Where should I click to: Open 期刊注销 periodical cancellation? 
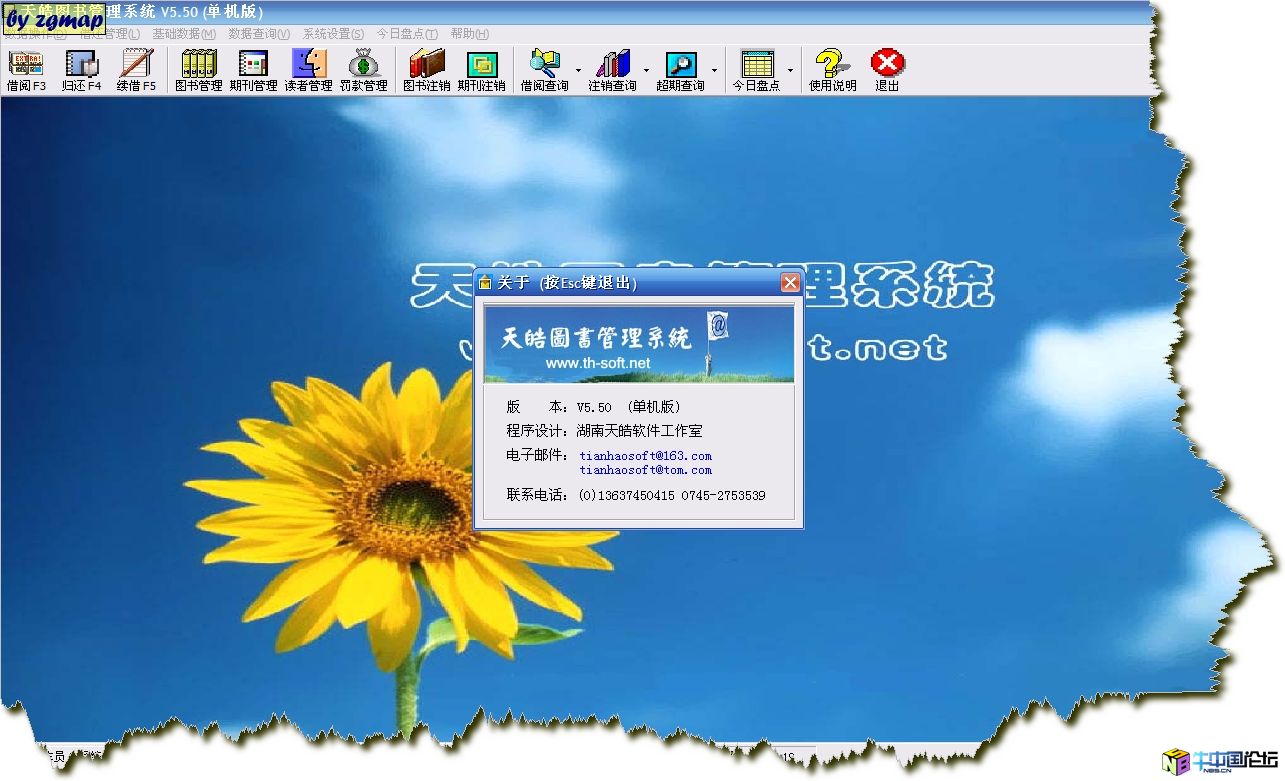tap(481, 71)
